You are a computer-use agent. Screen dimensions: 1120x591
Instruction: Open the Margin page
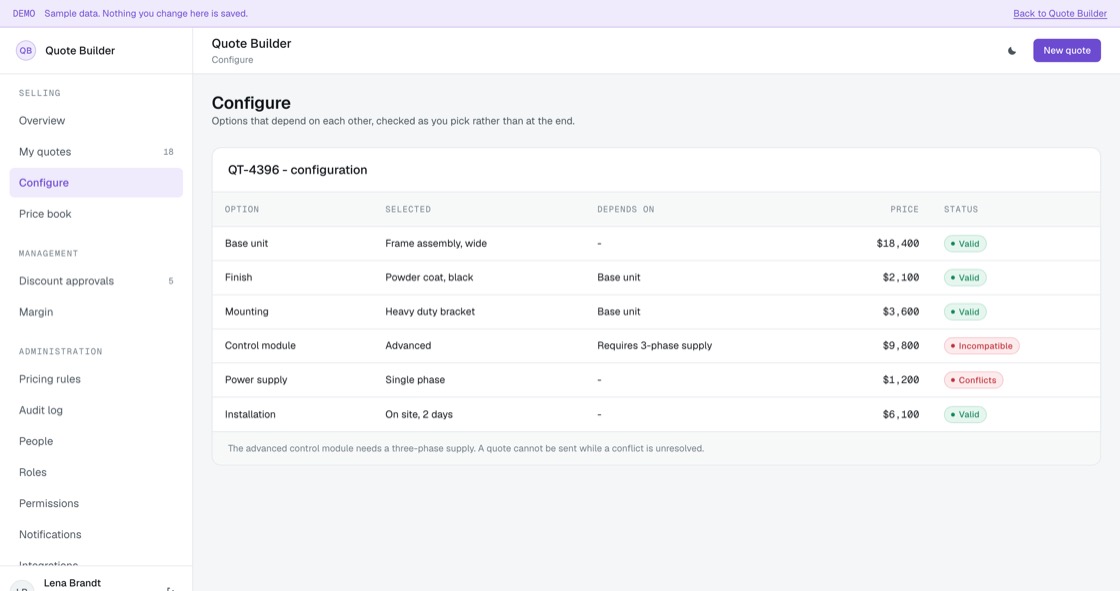pyautogui.click(x=96, y=312)
